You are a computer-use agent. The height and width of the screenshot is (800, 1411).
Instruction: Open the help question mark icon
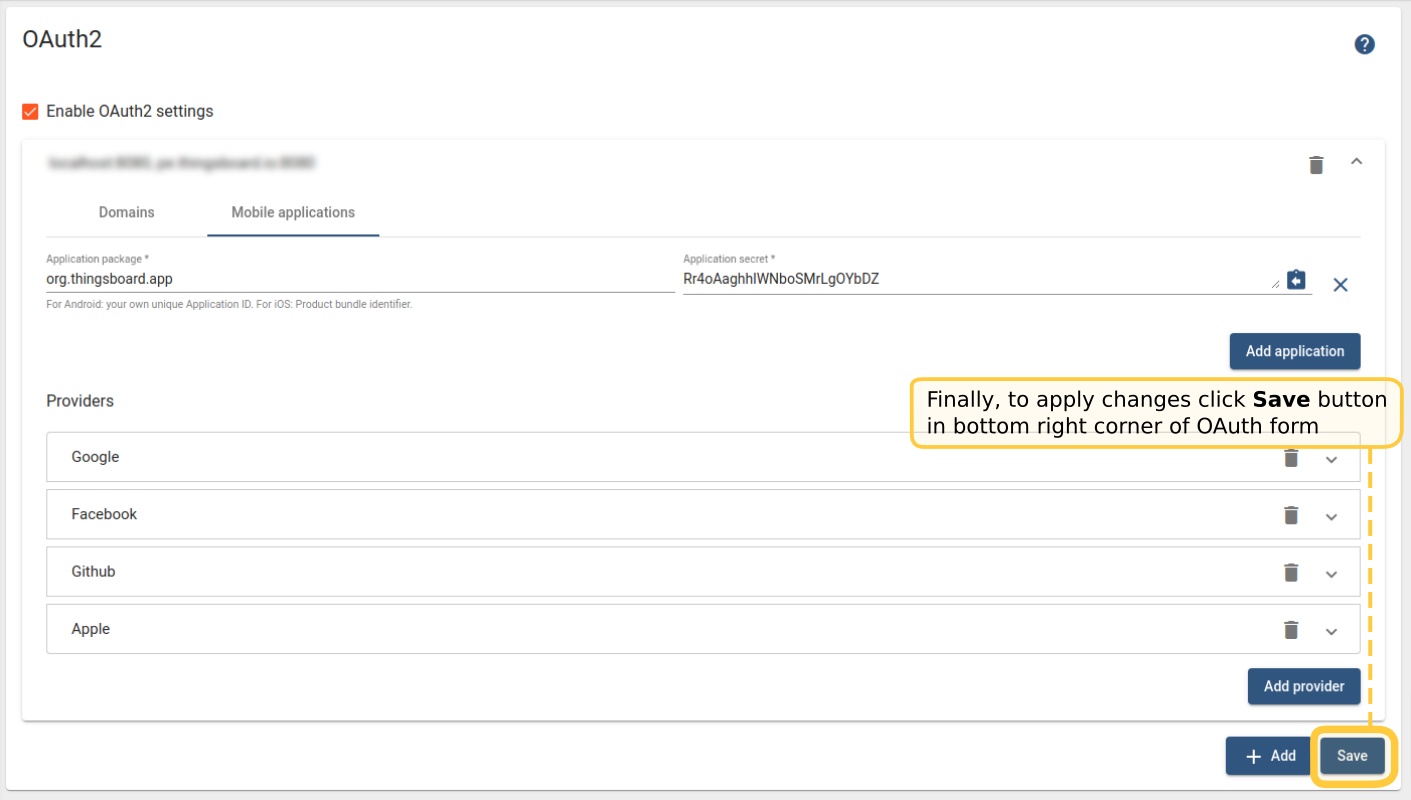click(x=1364, y=44)
